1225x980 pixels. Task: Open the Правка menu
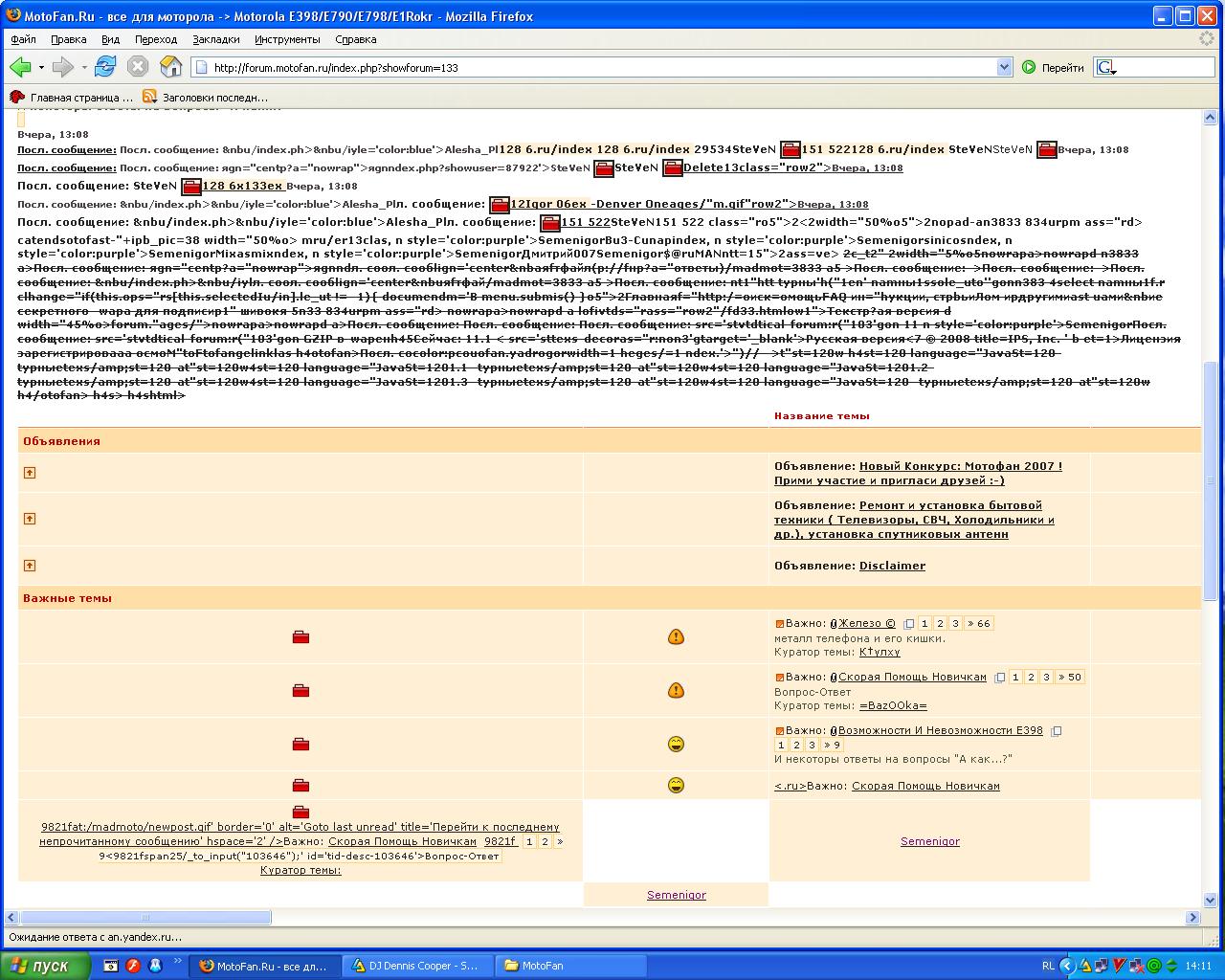pyautogui.click(x=68, y=39)
